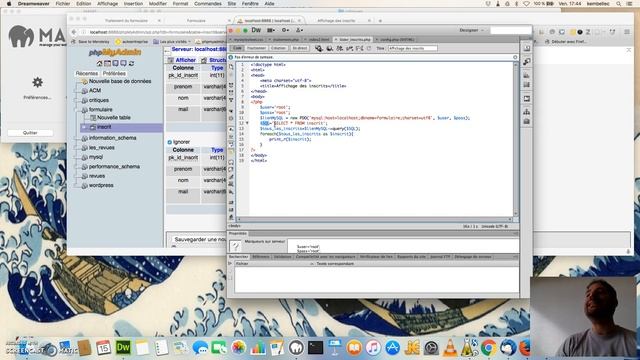This screenshot has height=360, width=640.
Task: Open the information_schema database
Action: tap(113, 138)
